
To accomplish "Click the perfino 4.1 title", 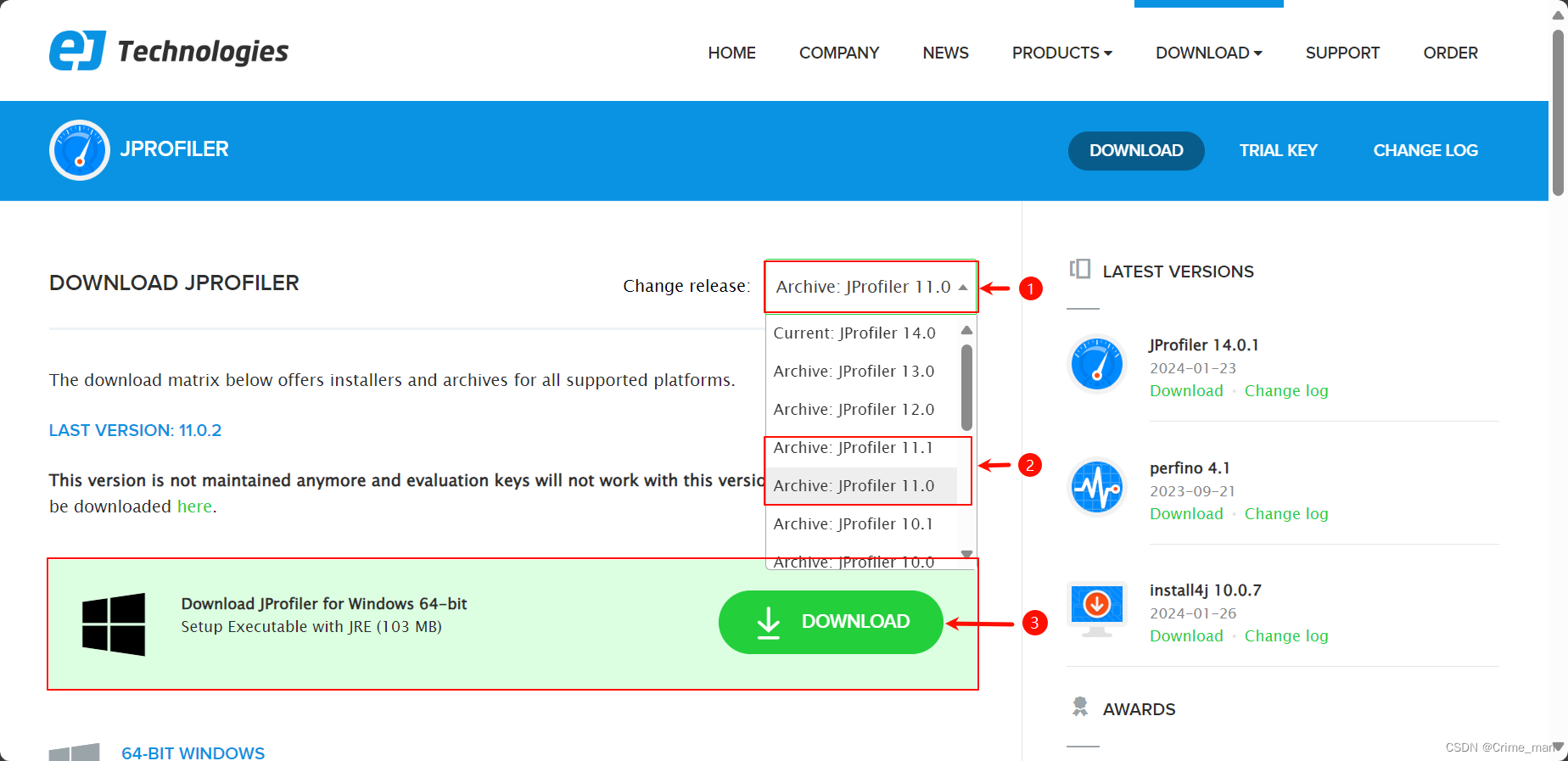I will pyautogui.click(x=1190, y=468).
